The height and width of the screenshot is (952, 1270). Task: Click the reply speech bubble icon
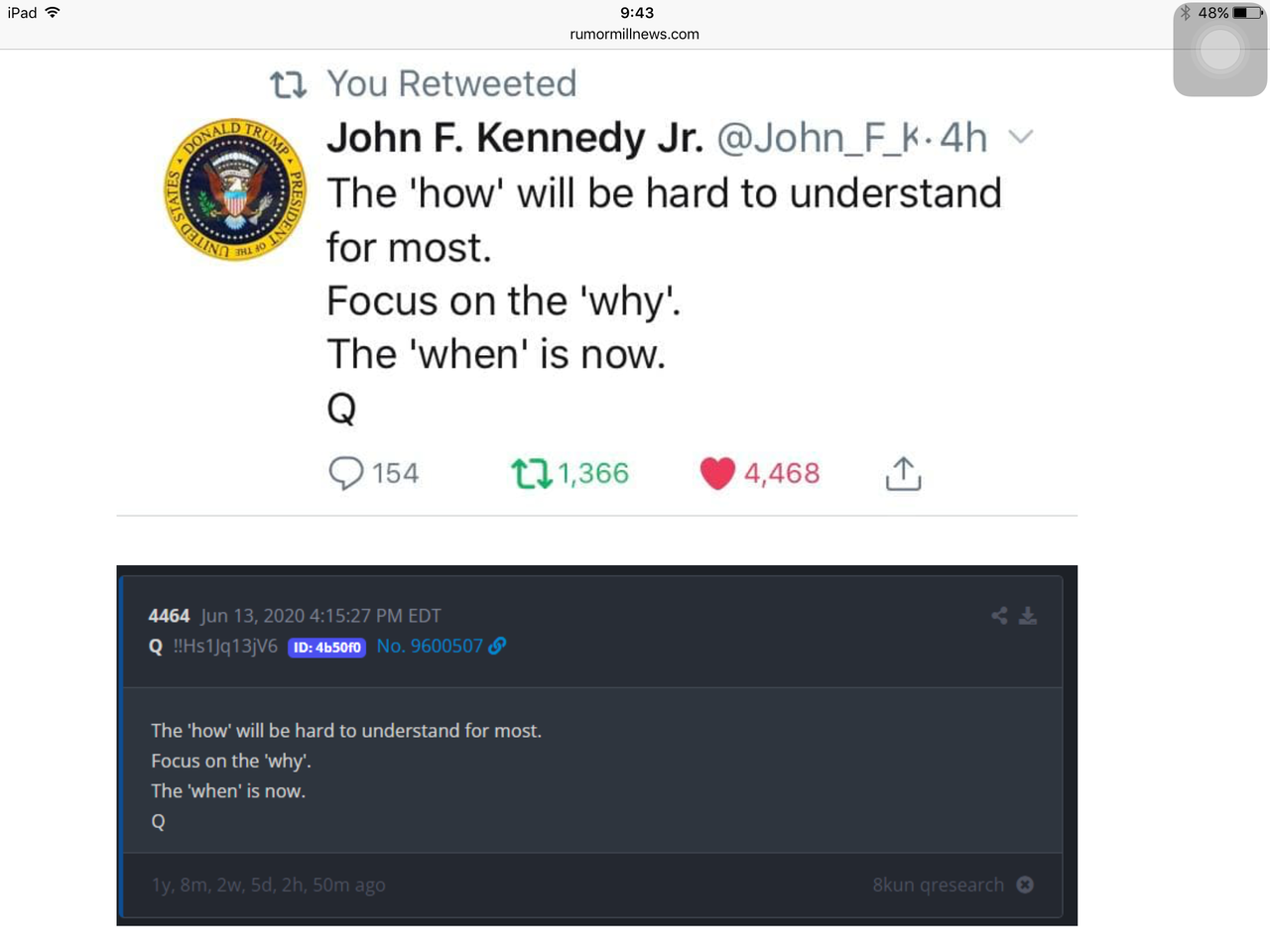click(345, 473)
